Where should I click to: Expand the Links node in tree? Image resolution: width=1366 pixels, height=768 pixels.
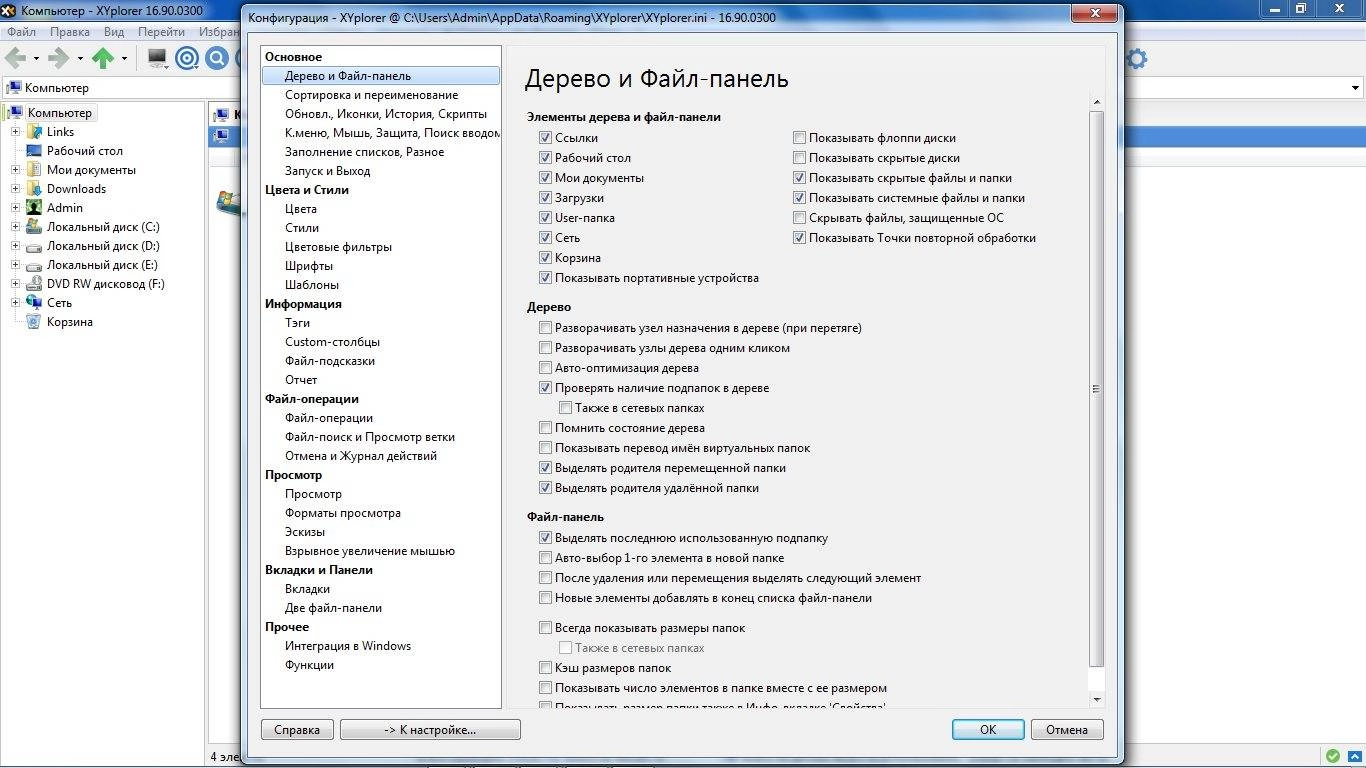click(16, 132)
